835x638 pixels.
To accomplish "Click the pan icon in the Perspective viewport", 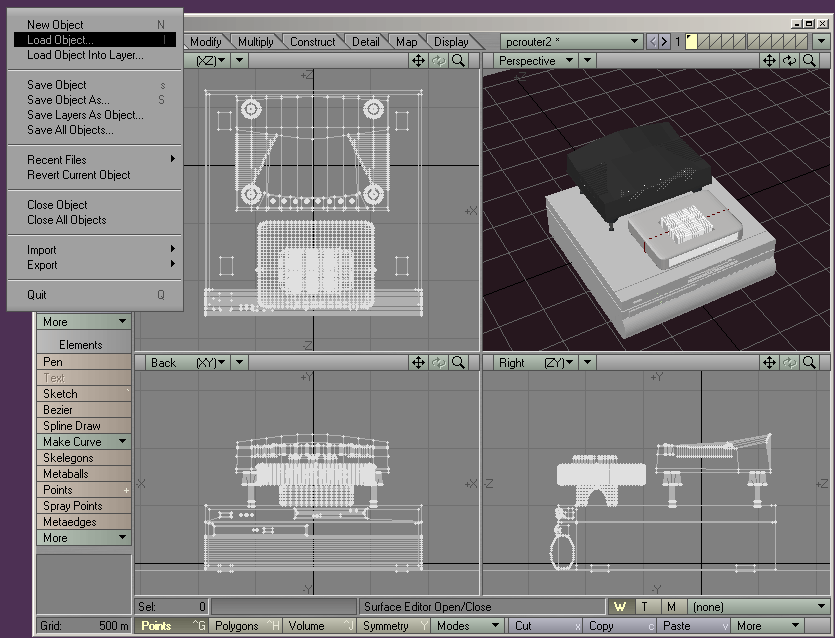I will point(769,60).
